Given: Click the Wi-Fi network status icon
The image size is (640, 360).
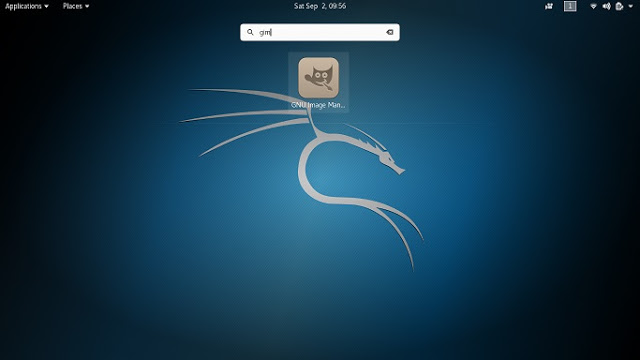Looking at the screenshot, I should [x=593, y=6].
